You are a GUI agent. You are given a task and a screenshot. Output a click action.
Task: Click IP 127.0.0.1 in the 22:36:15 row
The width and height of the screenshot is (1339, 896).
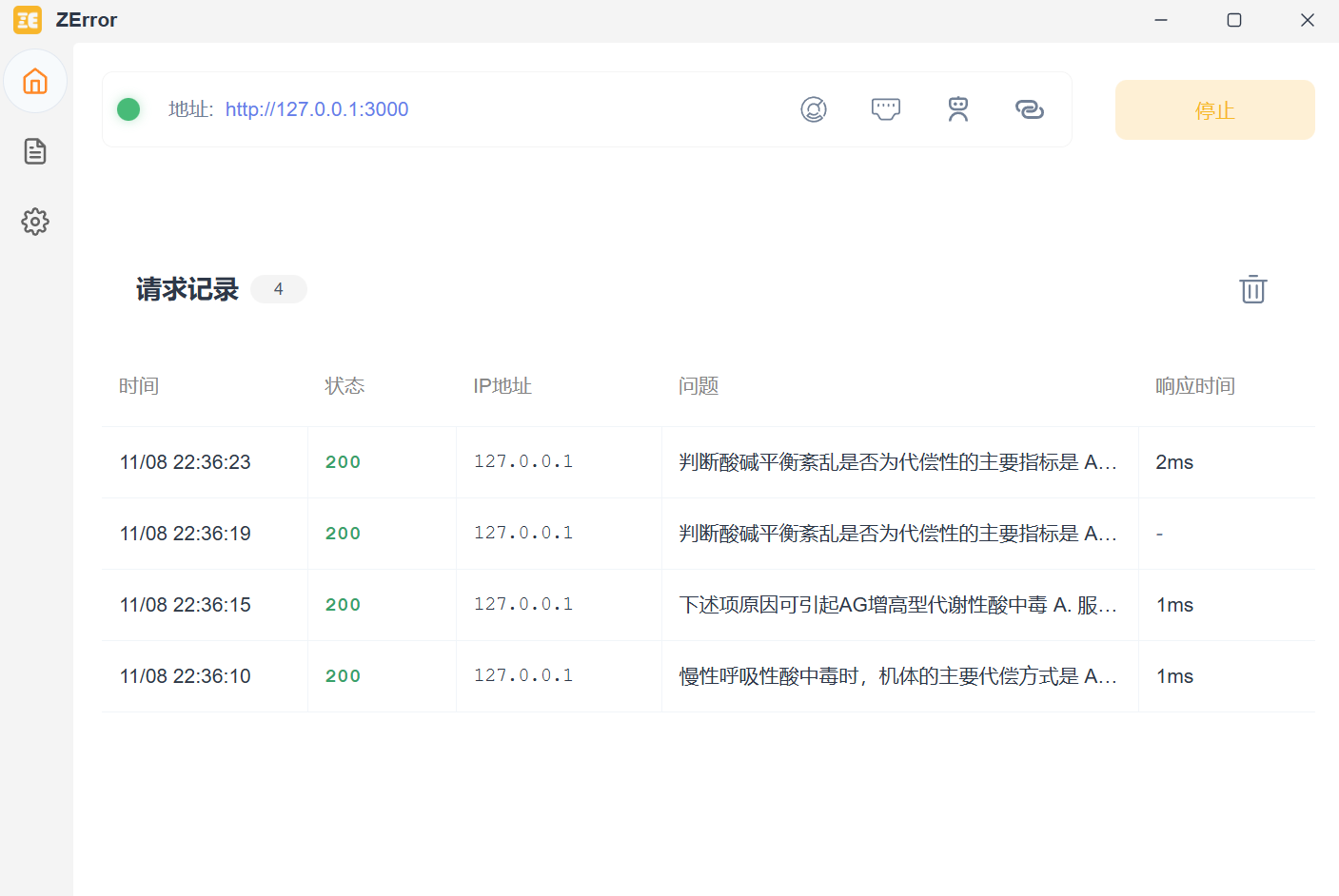coord(523,604)
